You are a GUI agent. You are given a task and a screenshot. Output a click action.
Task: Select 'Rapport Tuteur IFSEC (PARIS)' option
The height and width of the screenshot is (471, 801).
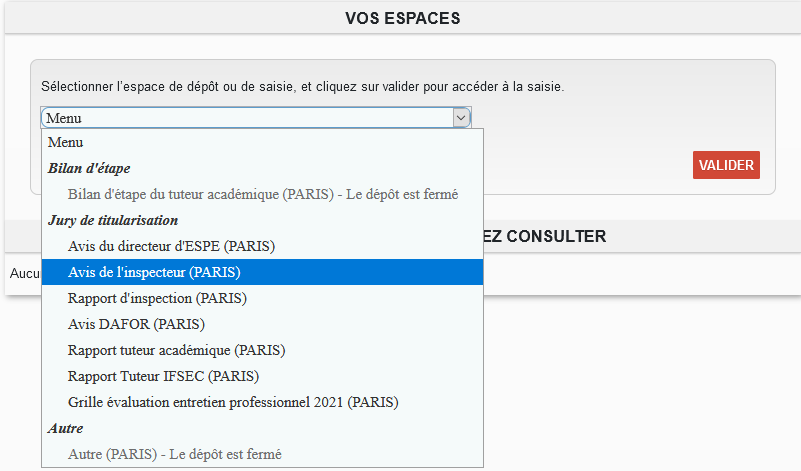pos(163,376)
